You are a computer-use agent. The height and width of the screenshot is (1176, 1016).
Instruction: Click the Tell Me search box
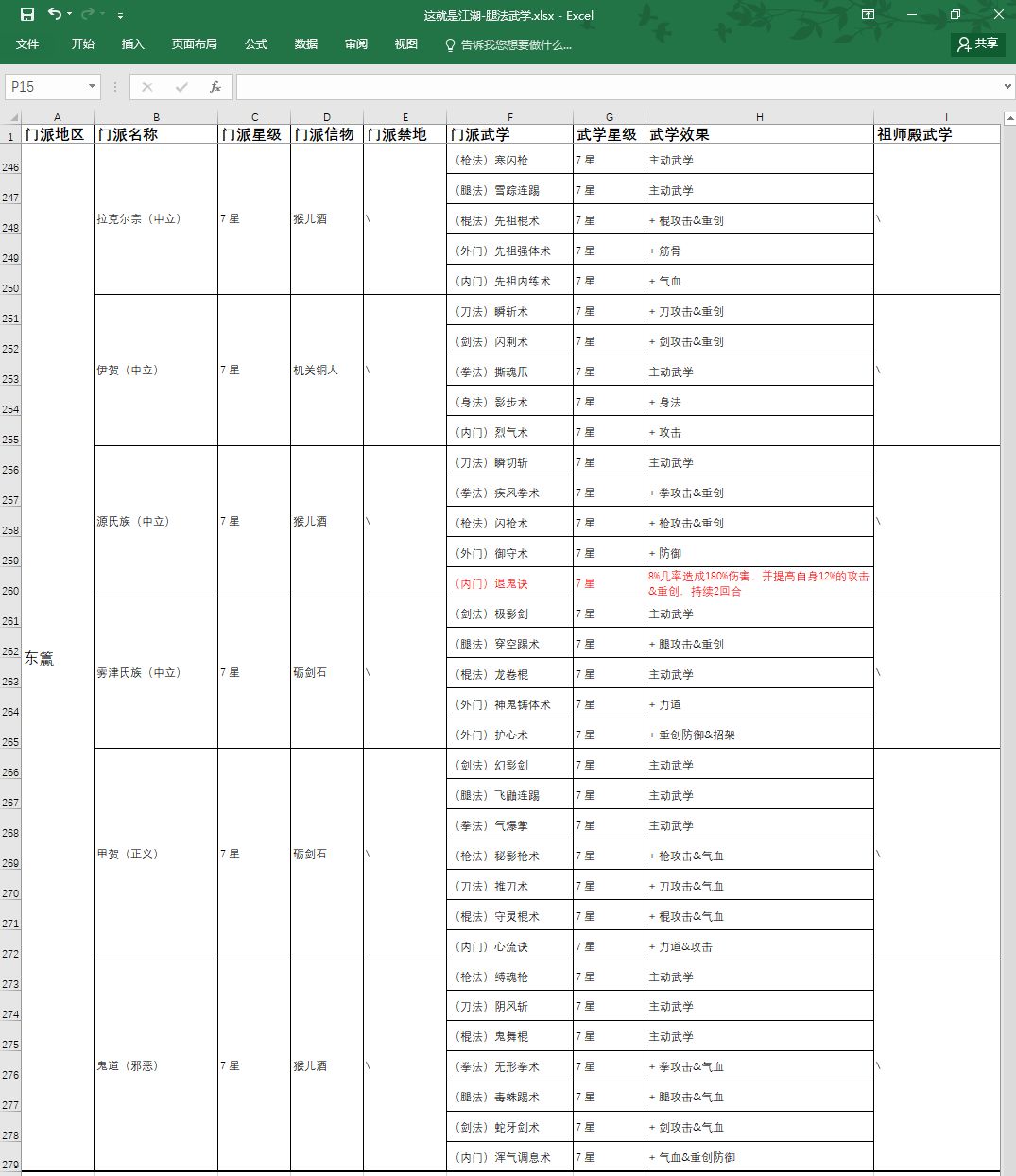click(508, 44)
